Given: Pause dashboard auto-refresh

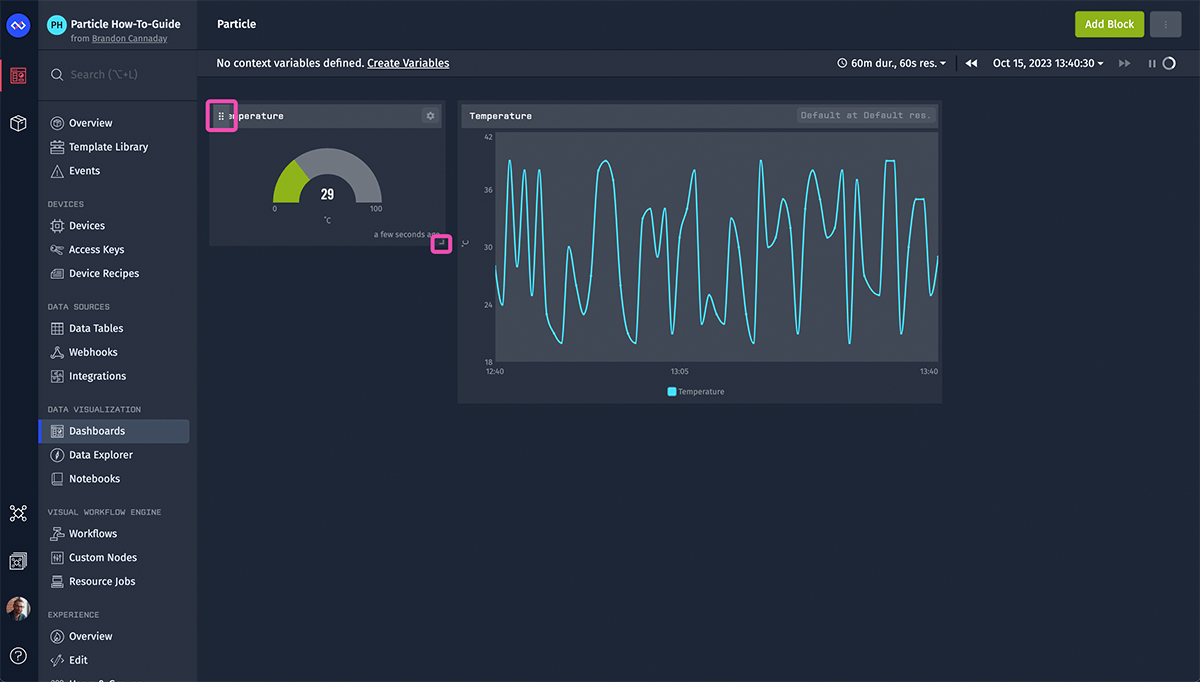Looking at the screenshot, I should 1152,63.
